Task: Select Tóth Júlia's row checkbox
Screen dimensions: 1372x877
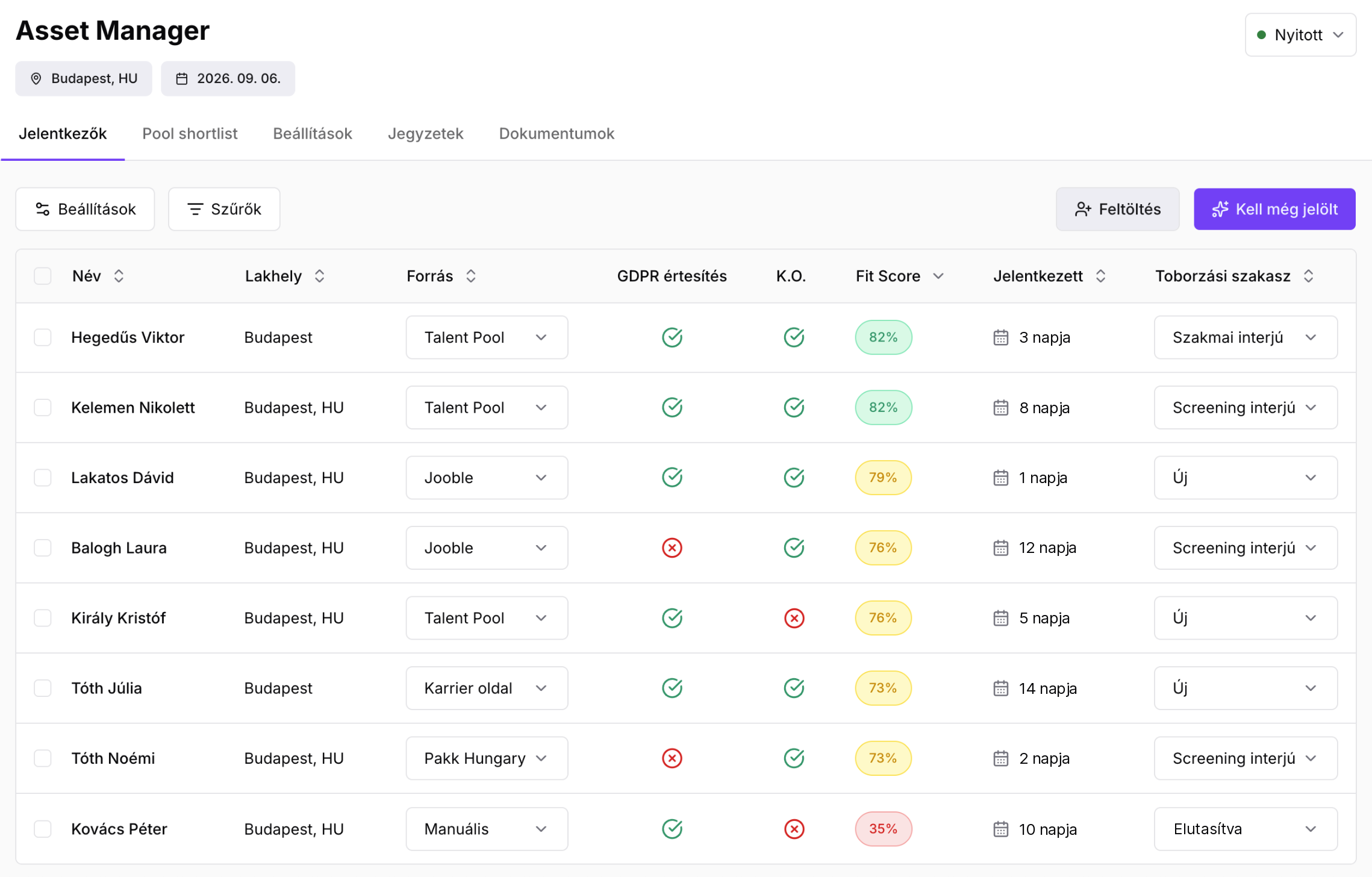Action: point(43,688)
